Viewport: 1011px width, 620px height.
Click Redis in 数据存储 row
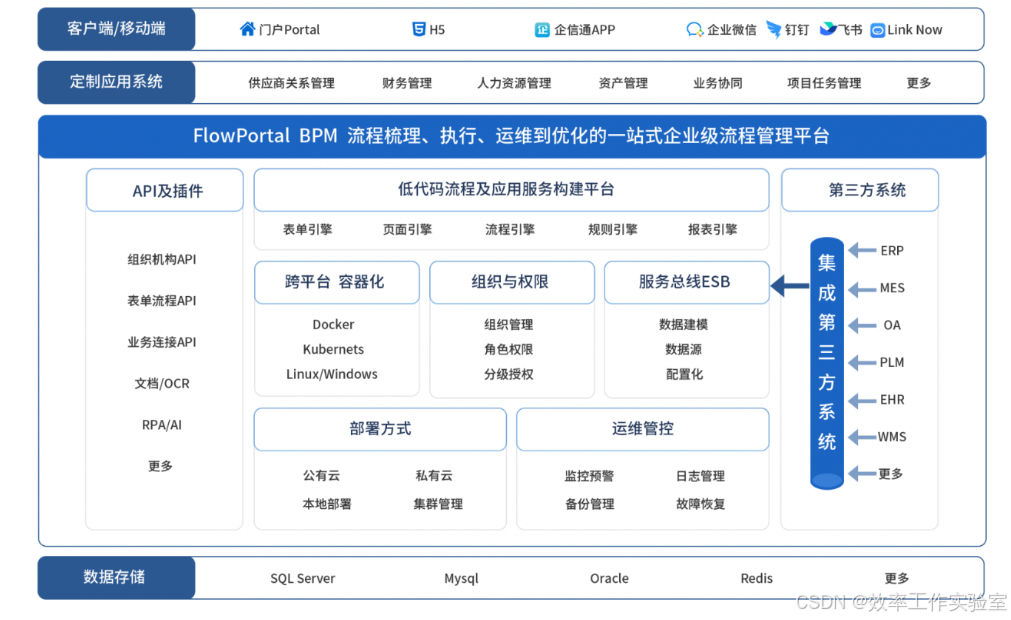click(756, 579)
